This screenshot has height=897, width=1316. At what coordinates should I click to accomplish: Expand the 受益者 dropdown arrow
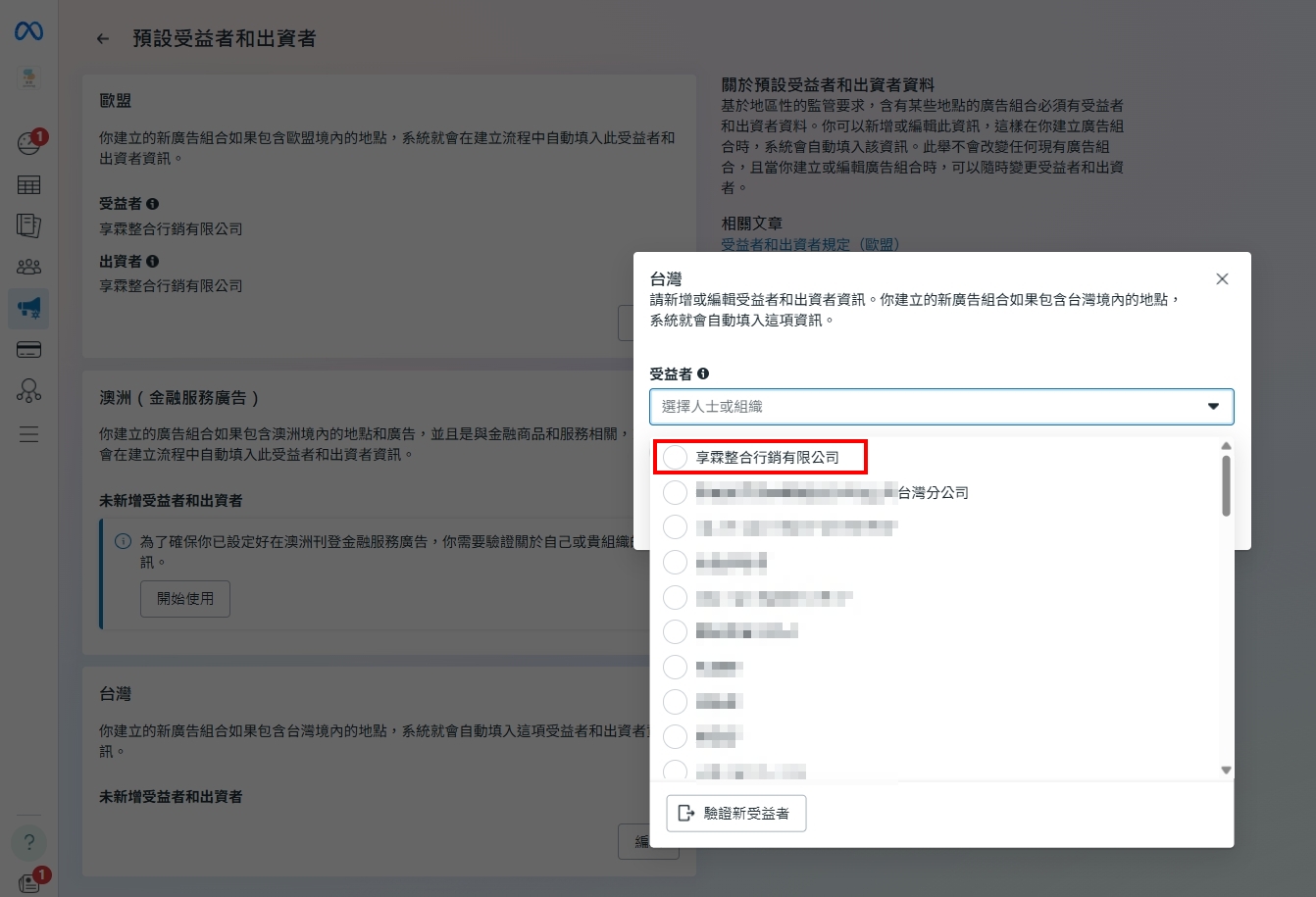pyautogui.click(x=1213, y=407)
